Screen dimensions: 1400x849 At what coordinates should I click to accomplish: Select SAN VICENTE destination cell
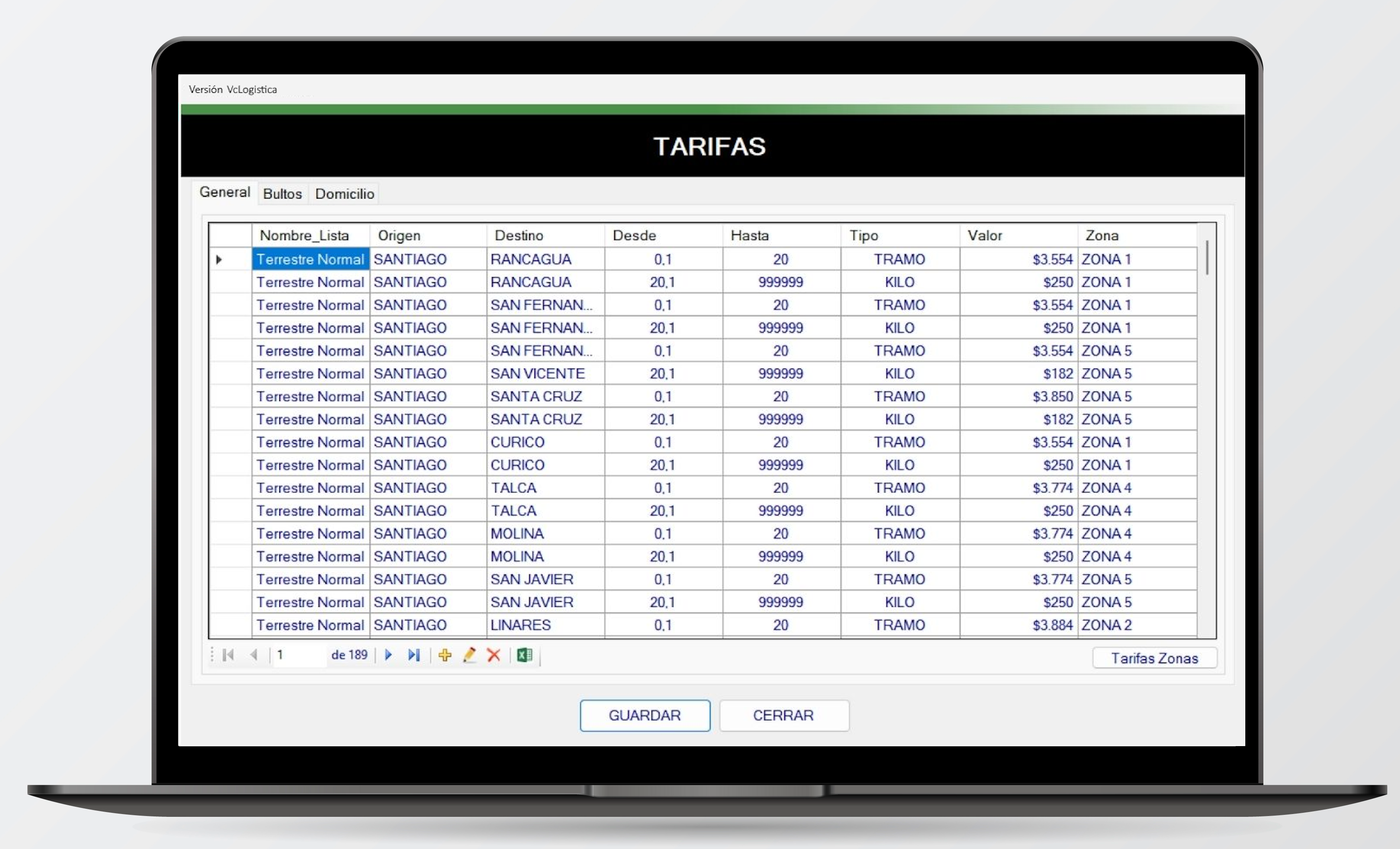(x=546, y=374)
